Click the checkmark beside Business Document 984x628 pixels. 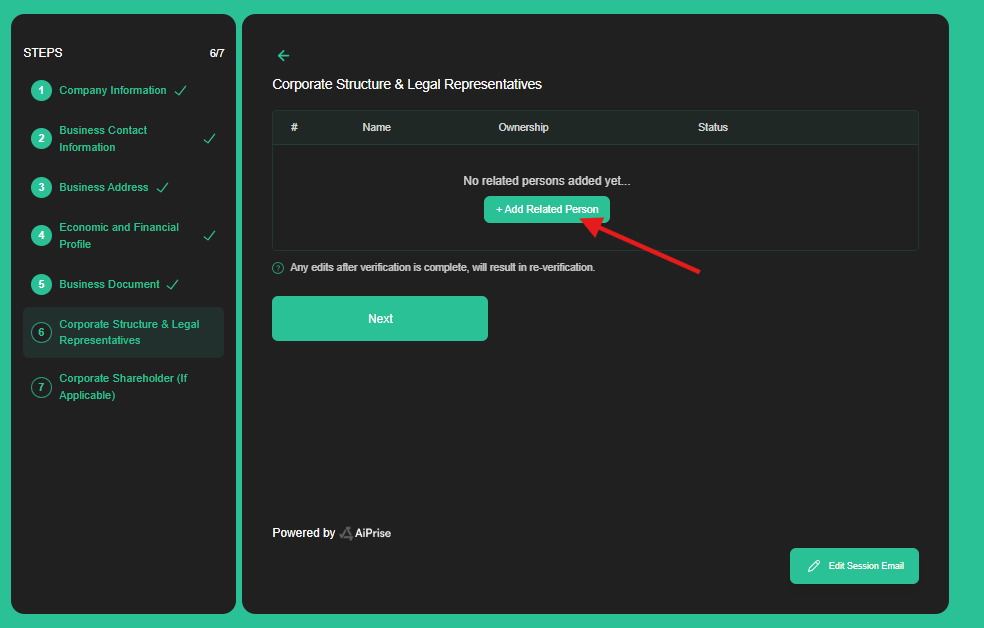click(173, 284)
